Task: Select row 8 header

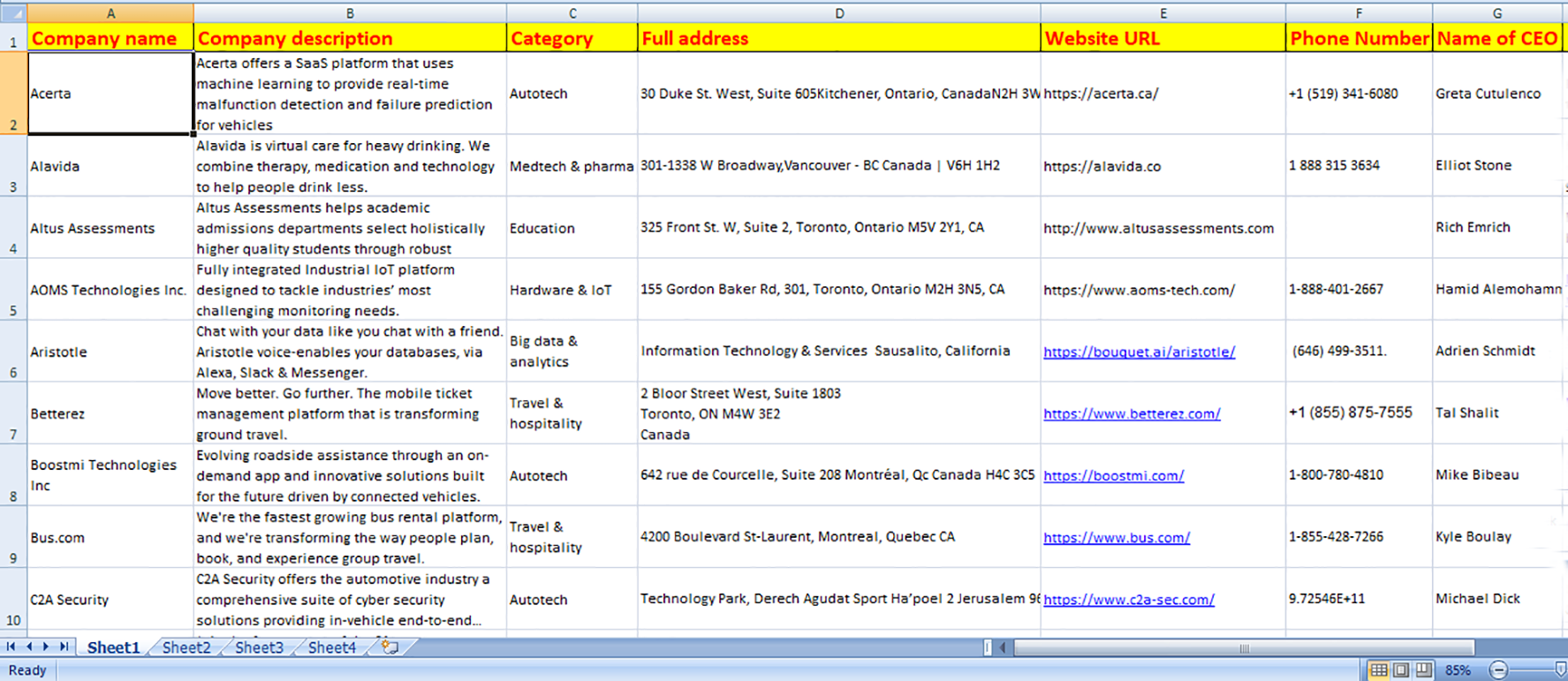Action: (13, 474)
